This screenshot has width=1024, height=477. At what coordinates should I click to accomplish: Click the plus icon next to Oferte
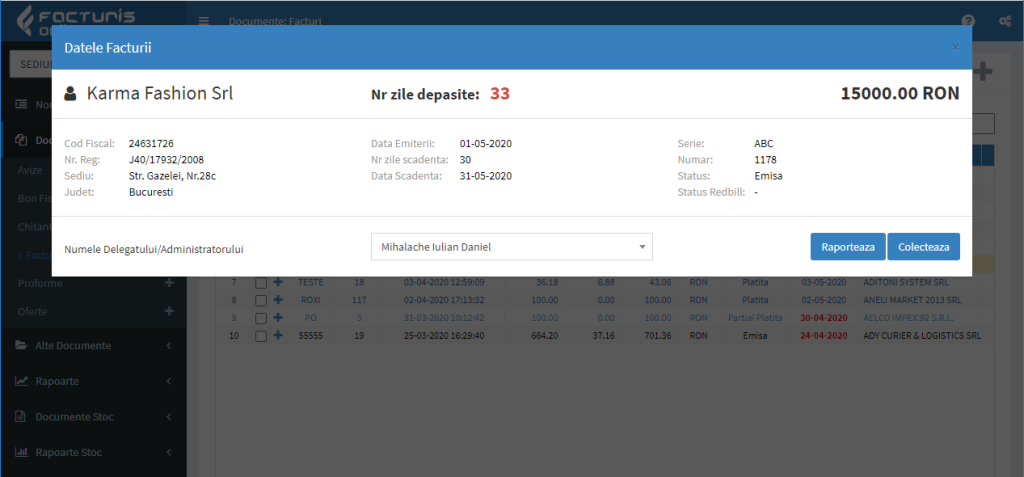pyautogui.click(x=169, y=311)
